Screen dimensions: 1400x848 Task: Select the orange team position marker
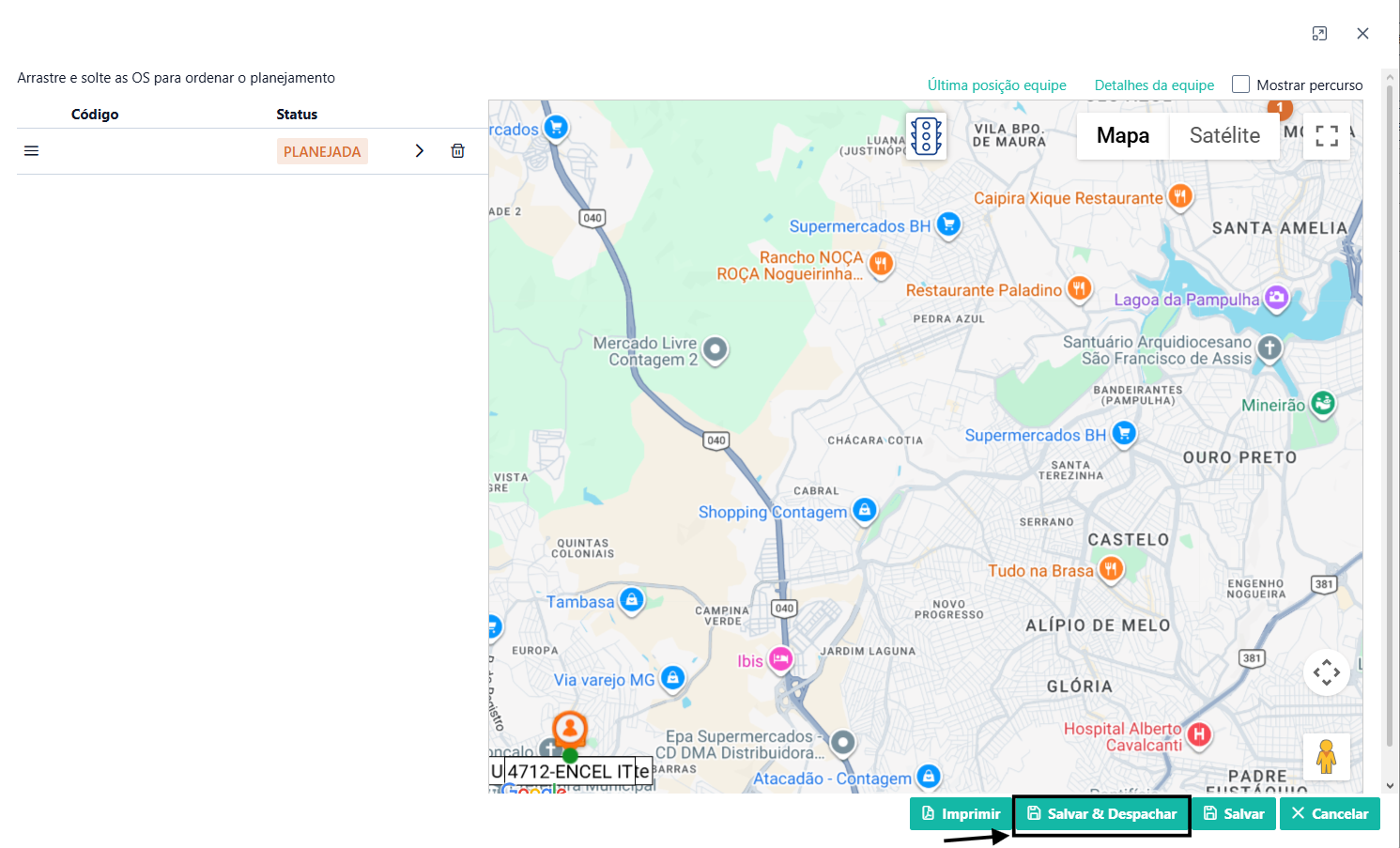click(570, 729)
